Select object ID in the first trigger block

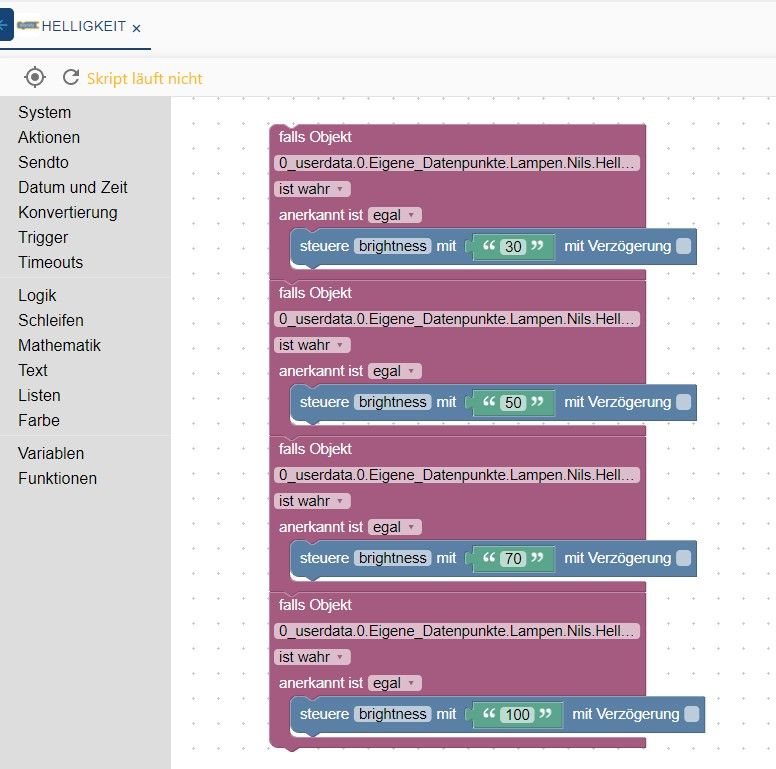click(457, 163)
